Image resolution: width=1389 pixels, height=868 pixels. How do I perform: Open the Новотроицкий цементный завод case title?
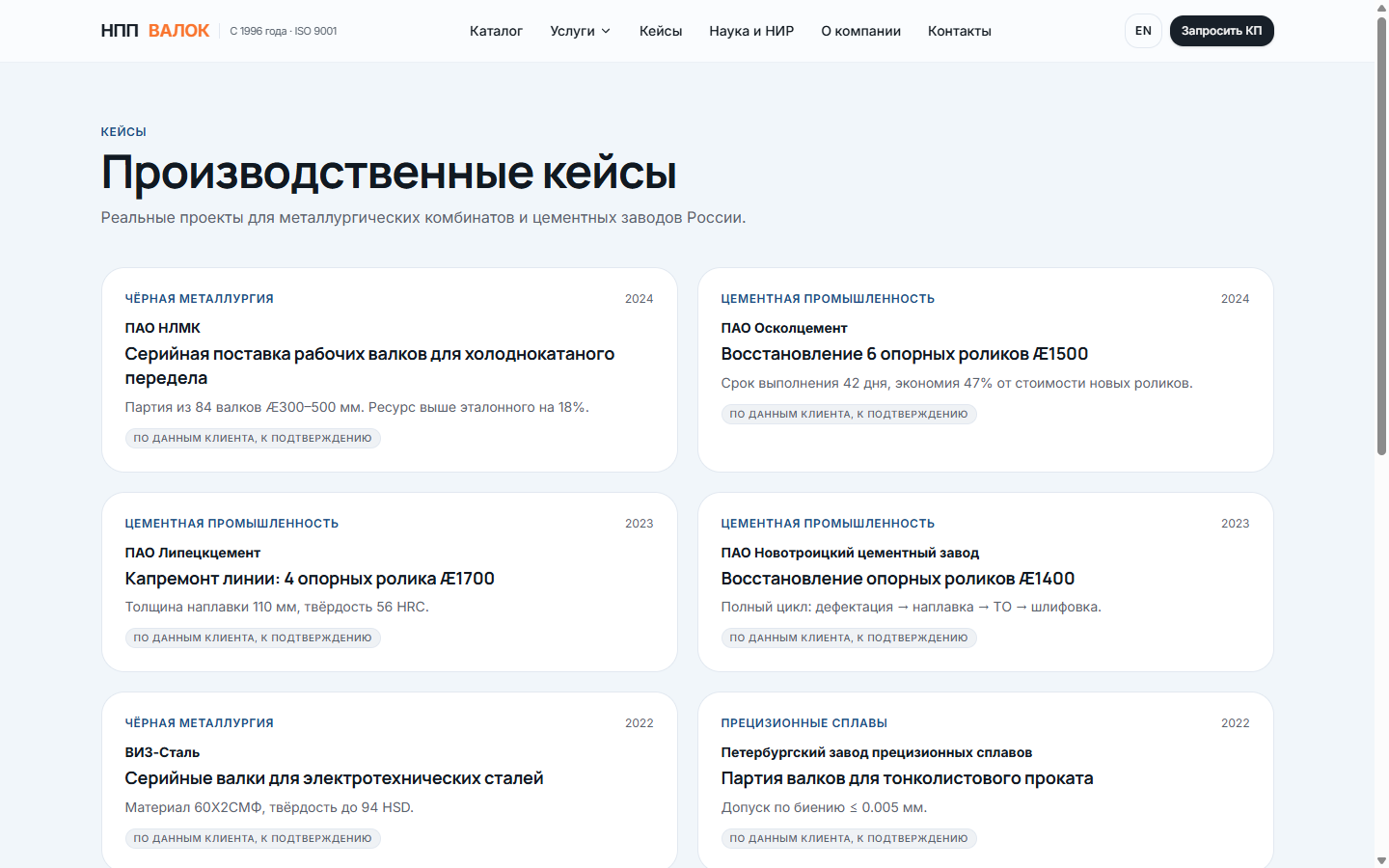[898, 579]
